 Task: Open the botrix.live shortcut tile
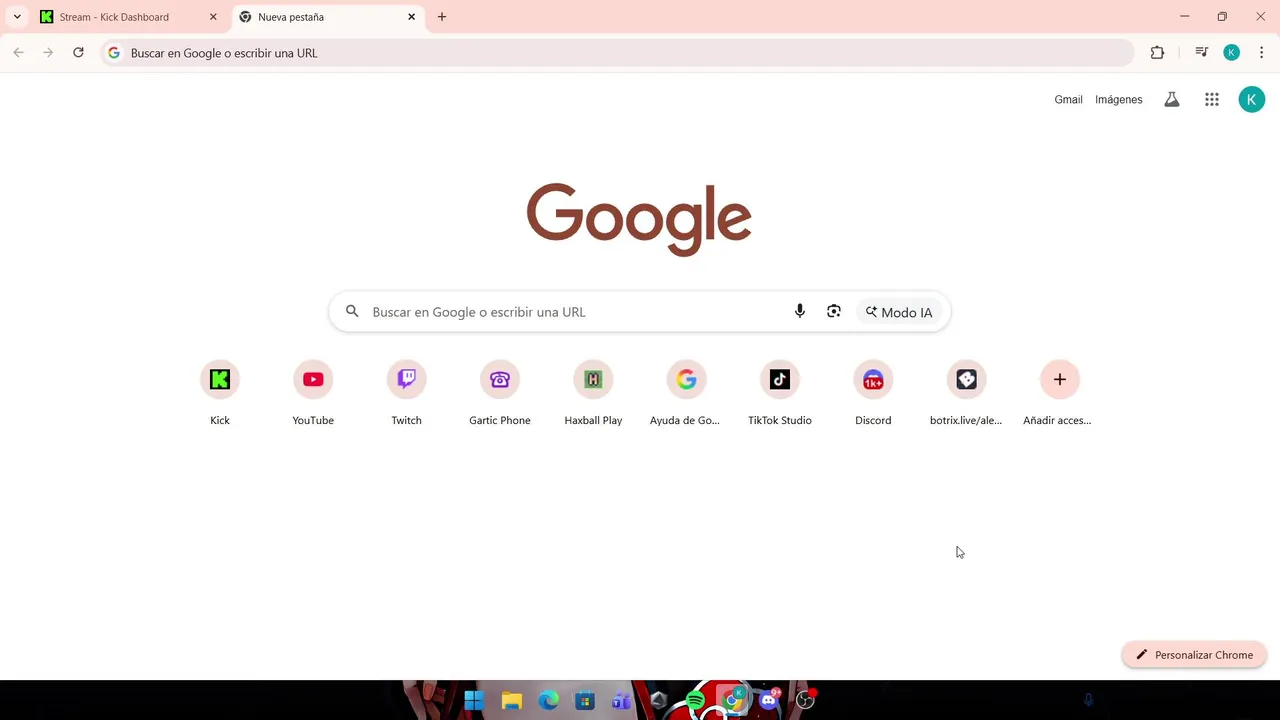[x=966, y=394]
